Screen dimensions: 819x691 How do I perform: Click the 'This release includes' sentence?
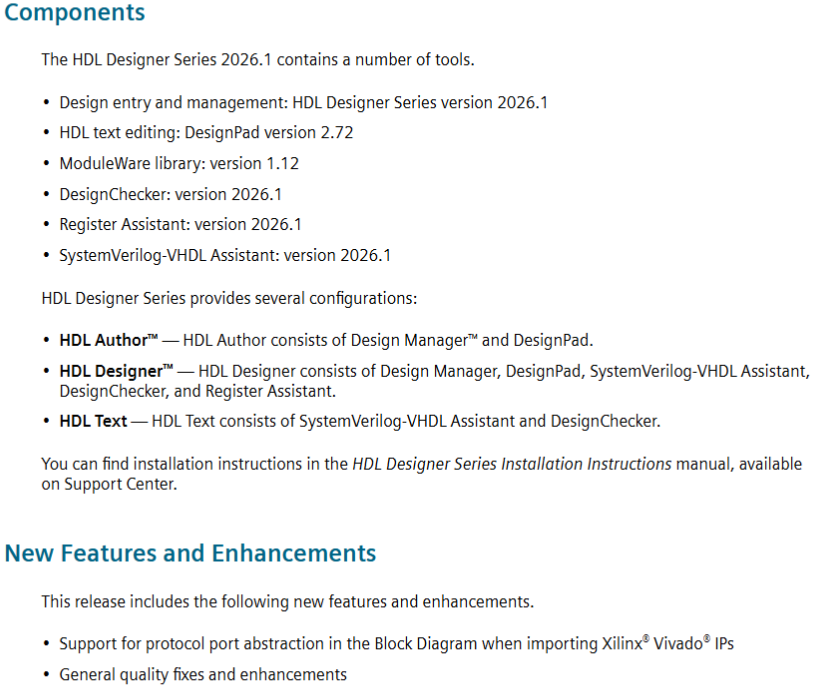coord(287,602)
